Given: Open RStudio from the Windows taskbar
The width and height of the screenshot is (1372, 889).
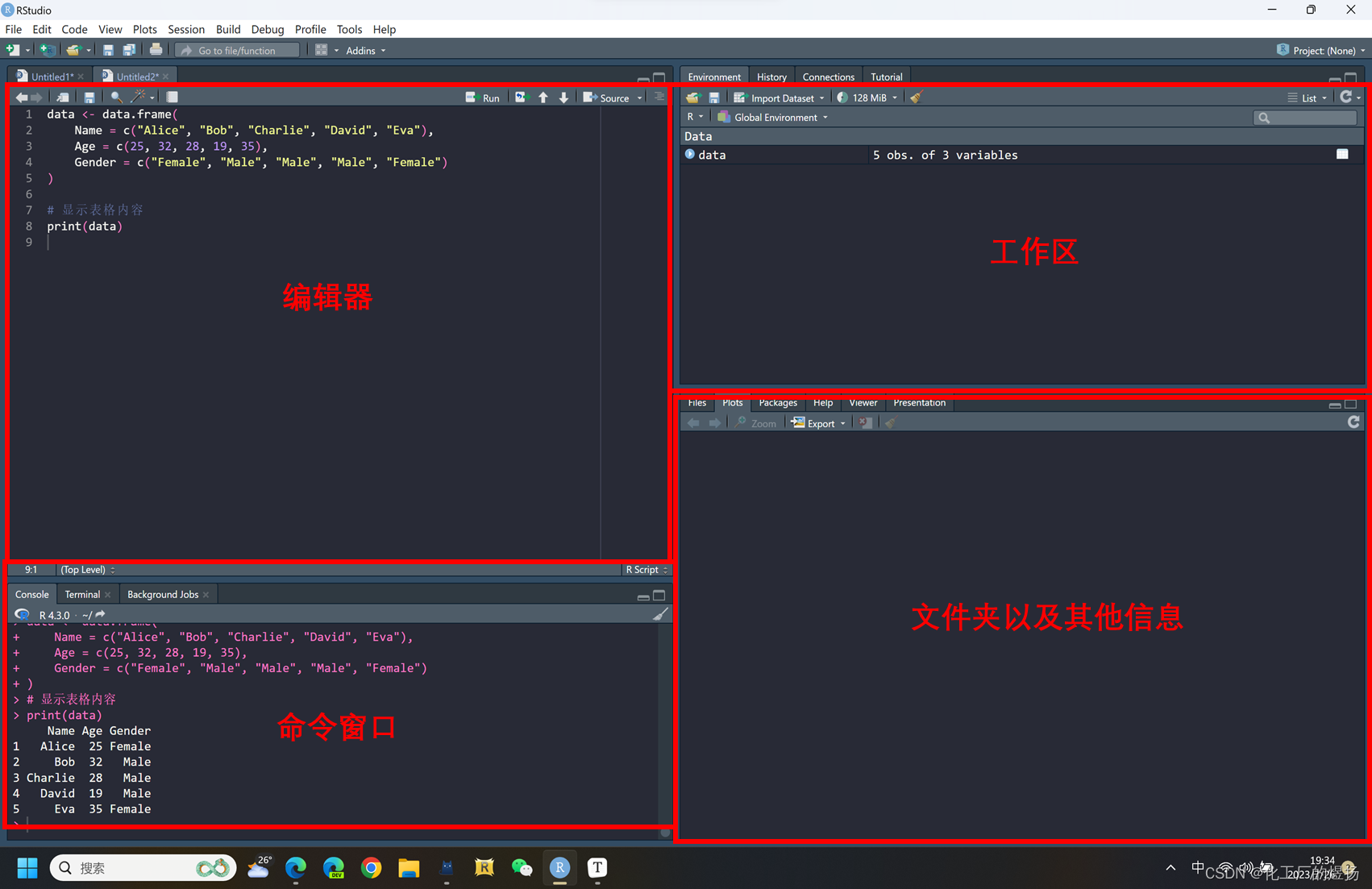Looking at the screenshot, I should (559, 868).
